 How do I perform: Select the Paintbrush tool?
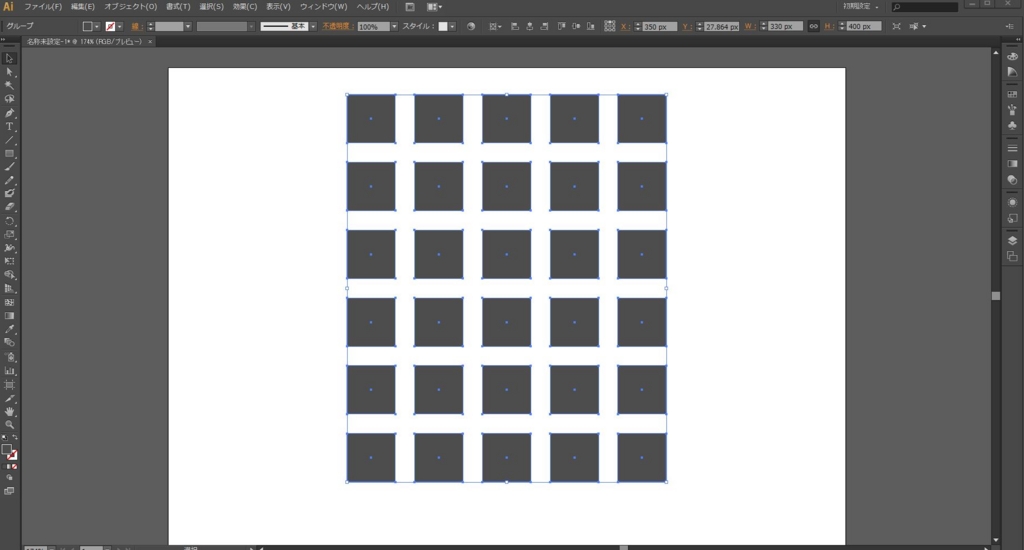[9, 167]
